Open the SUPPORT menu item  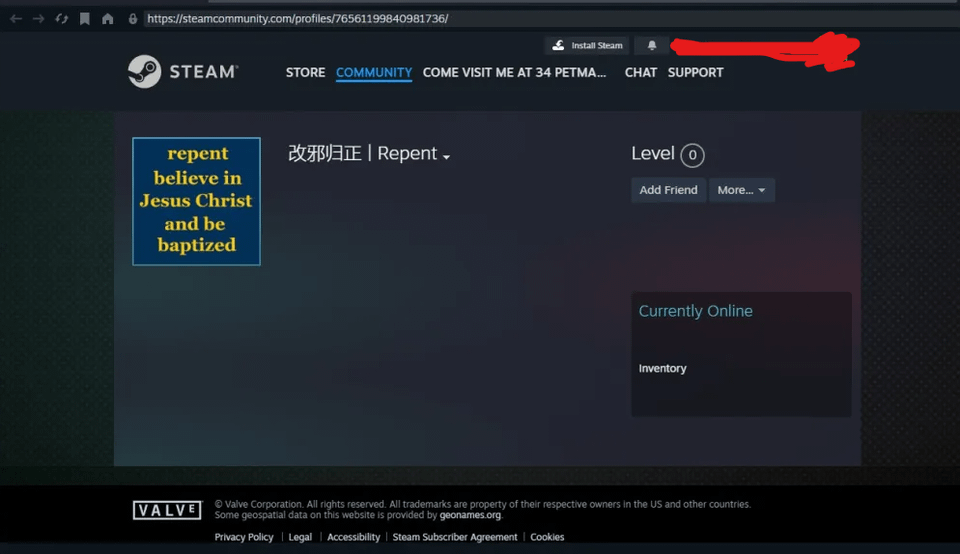pyautogui.click(x=695, y=72)
